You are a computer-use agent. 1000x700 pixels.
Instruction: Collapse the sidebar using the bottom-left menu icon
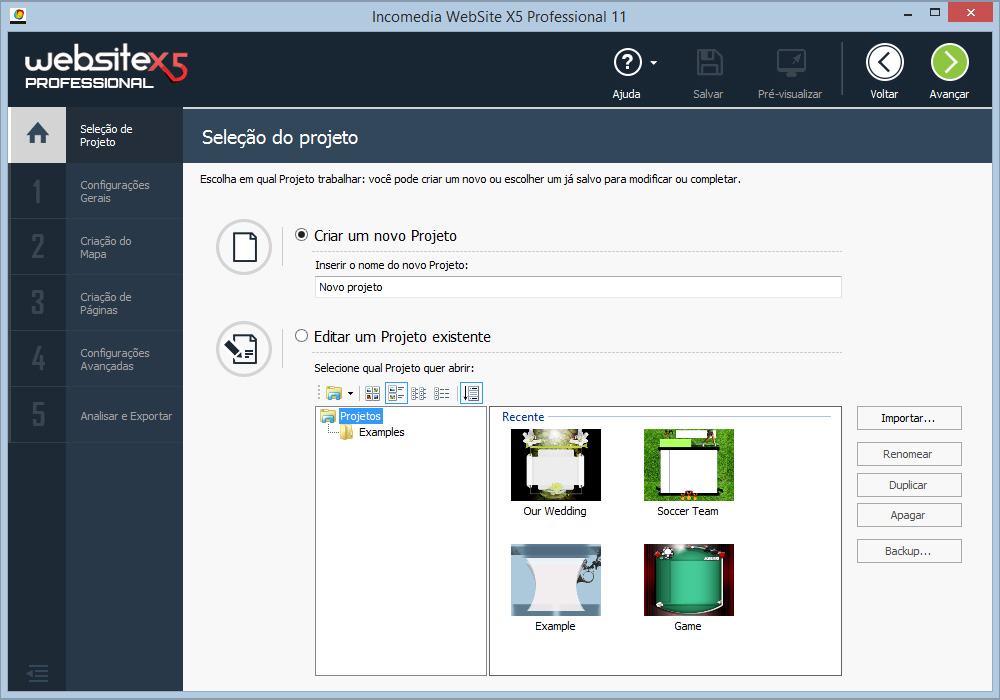38,673
